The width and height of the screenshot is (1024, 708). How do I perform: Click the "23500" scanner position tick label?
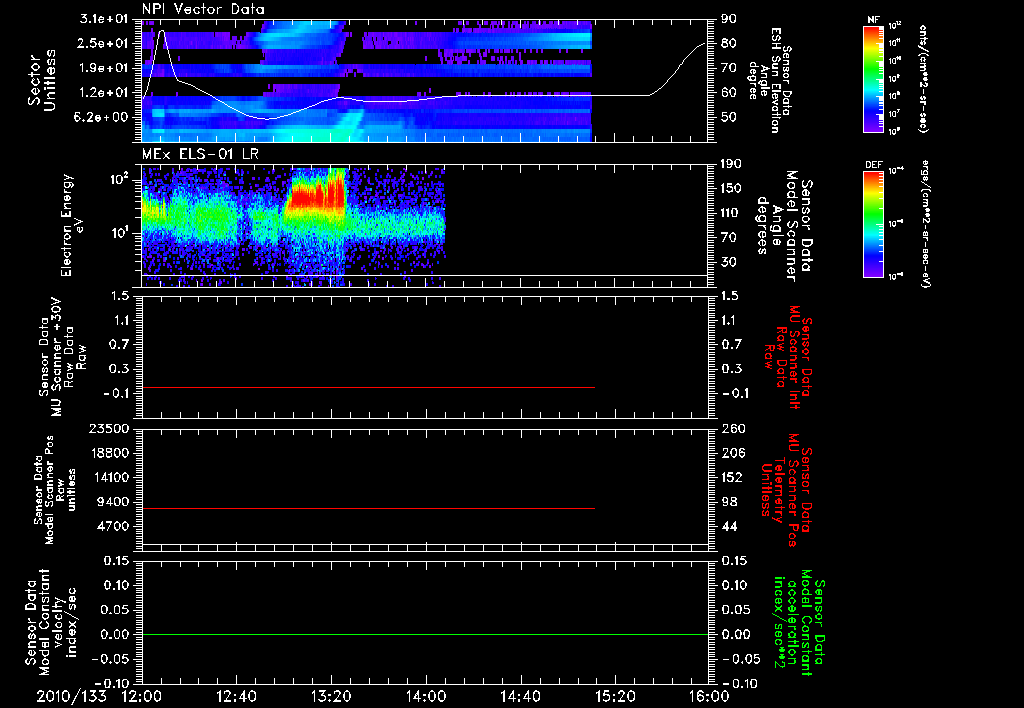pos(109,429)
